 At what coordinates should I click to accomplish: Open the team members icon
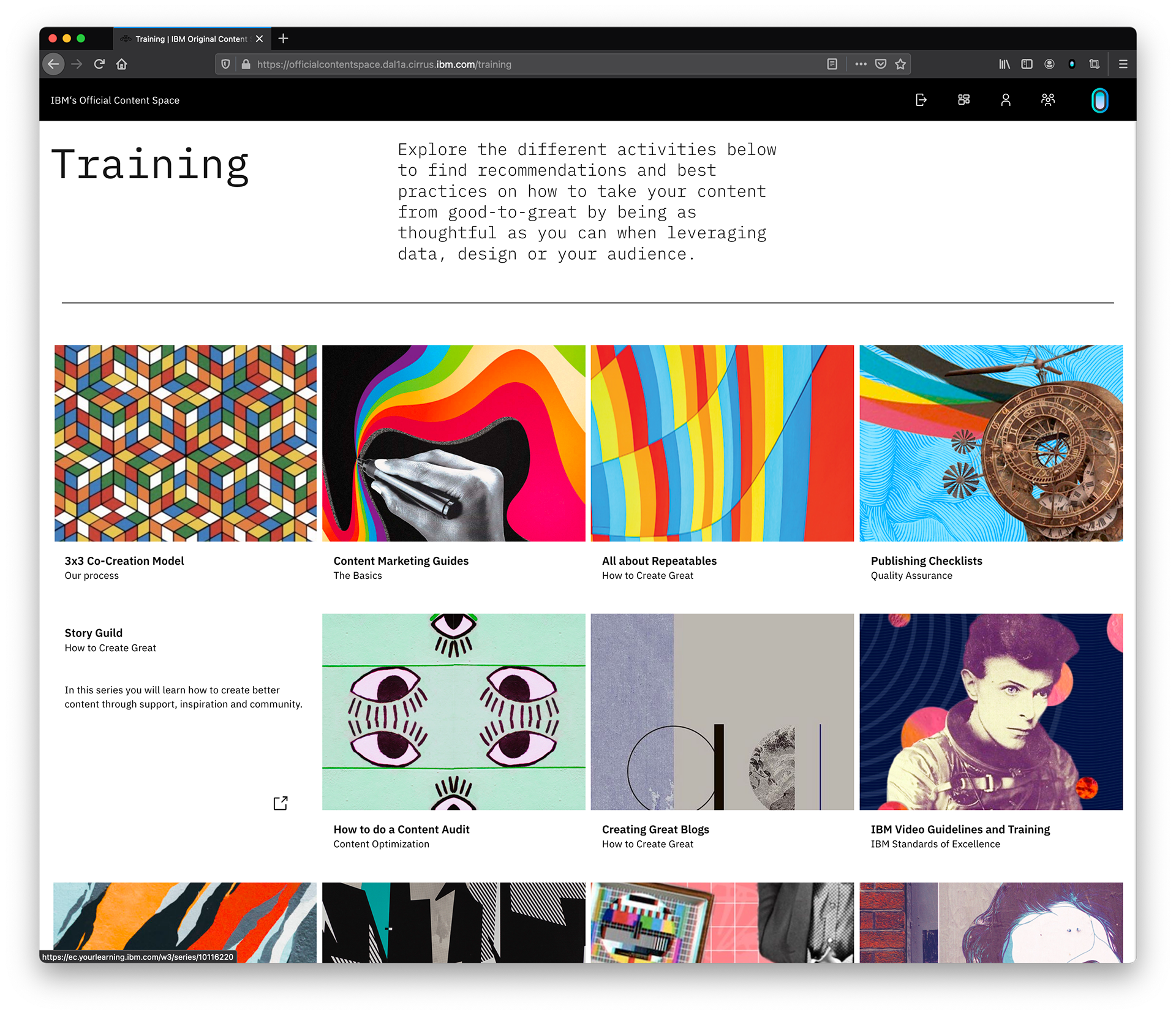pos(1048,100)
